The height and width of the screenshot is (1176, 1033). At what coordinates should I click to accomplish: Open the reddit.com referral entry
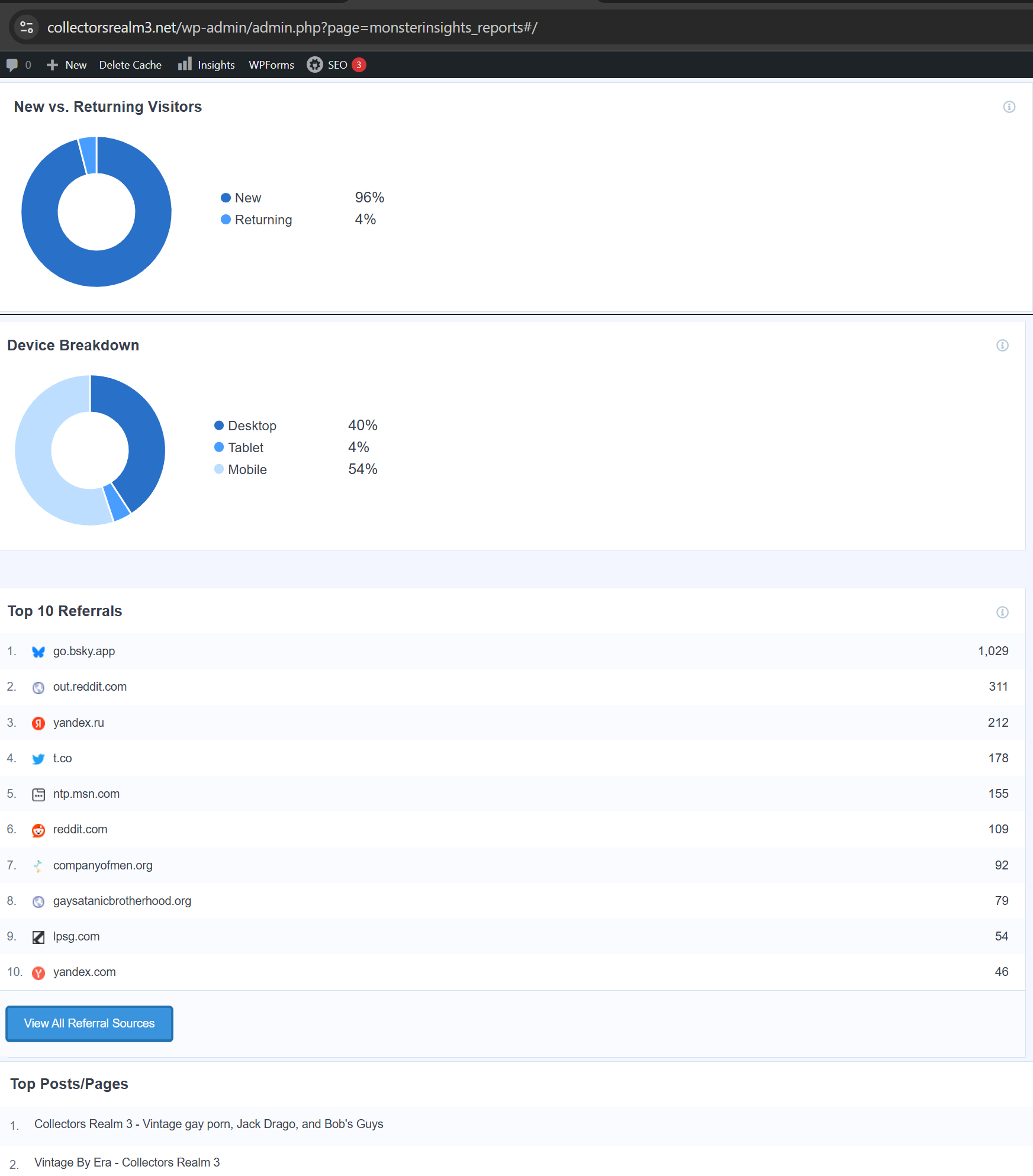point(513,829)
